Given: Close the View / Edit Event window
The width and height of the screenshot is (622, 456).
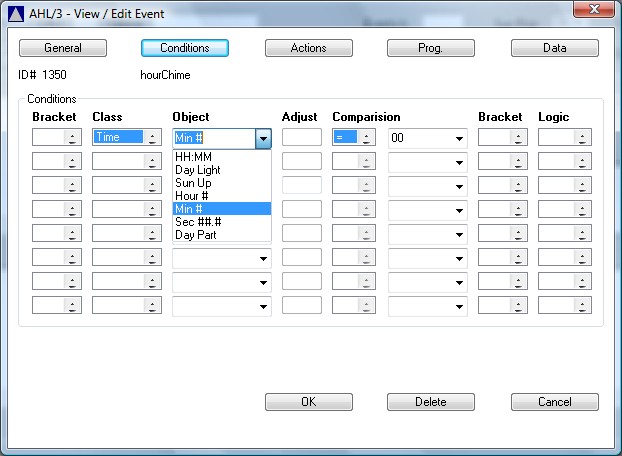Looking at the screenshot, I should (x=596, y=10).
